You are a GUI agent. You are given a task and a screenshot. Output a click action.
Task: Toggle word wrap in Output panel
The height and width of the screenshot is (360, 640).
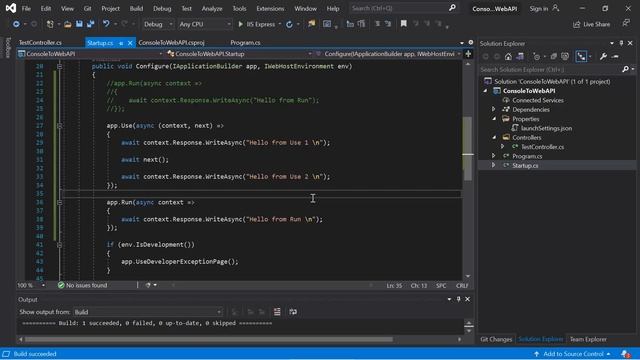click(293, 312)
